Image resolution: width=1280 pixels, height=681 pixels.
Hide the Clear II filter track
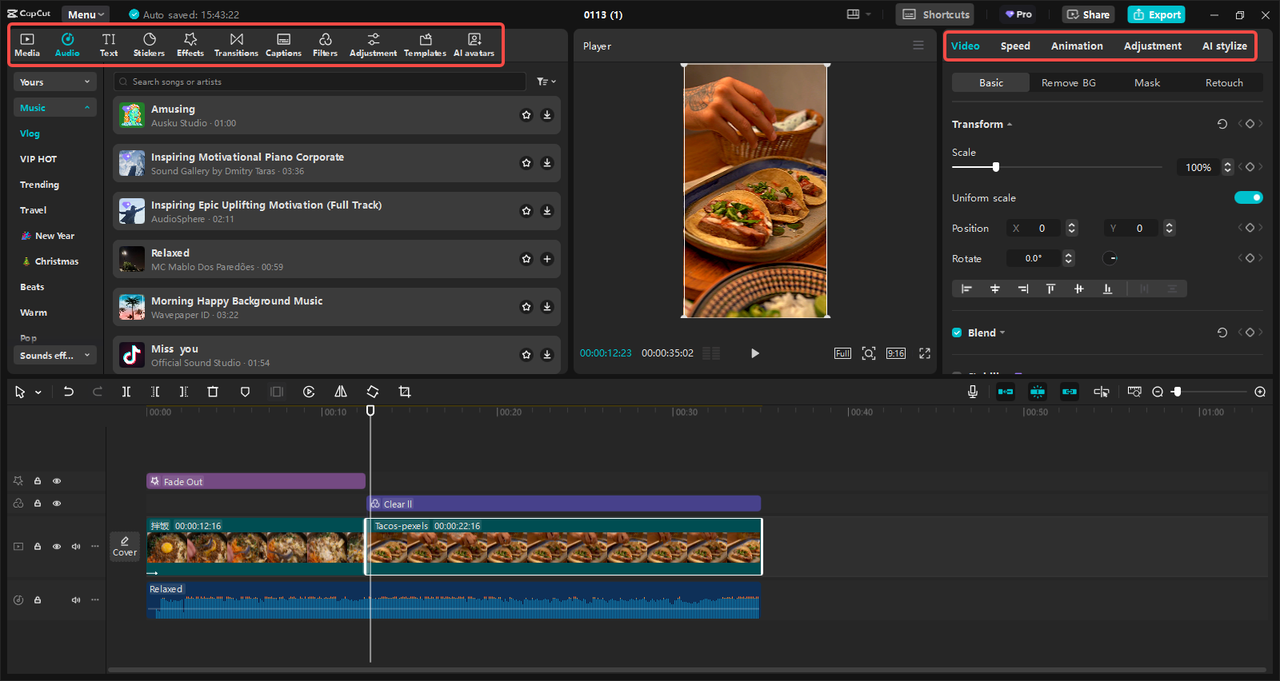pos(57,503)
